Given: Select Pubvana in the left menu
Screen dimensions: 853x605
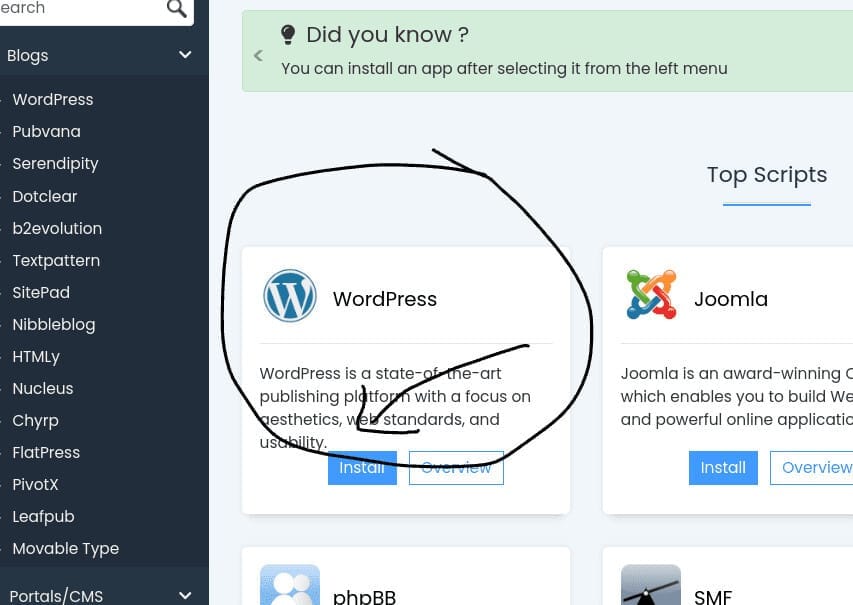Looking at the screenshot, I should click(x=46, y=132).
